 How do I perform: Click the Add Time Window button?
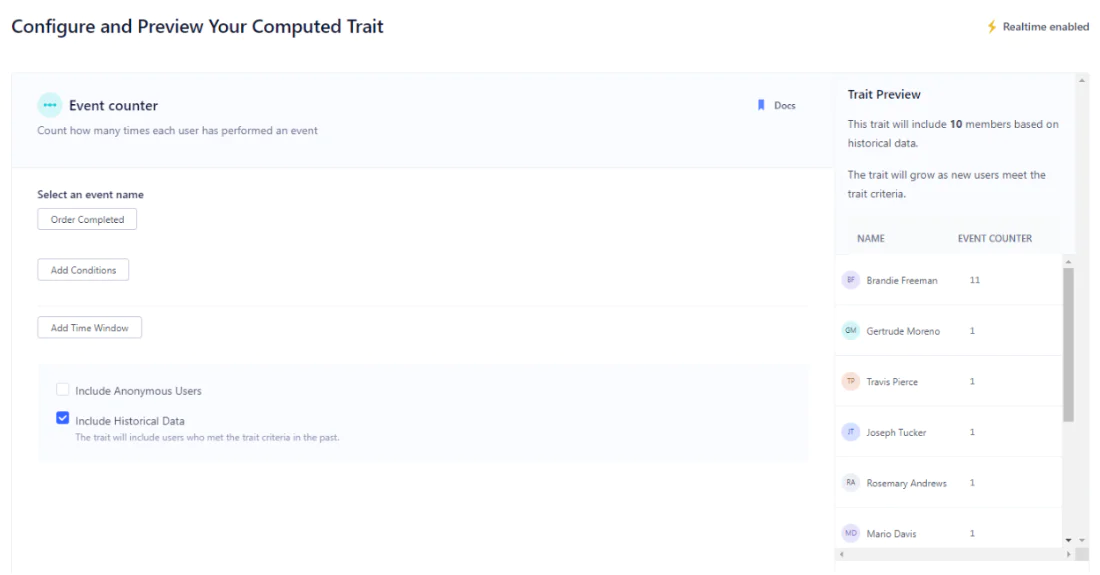pyautogui.click(x=90, y=328)
